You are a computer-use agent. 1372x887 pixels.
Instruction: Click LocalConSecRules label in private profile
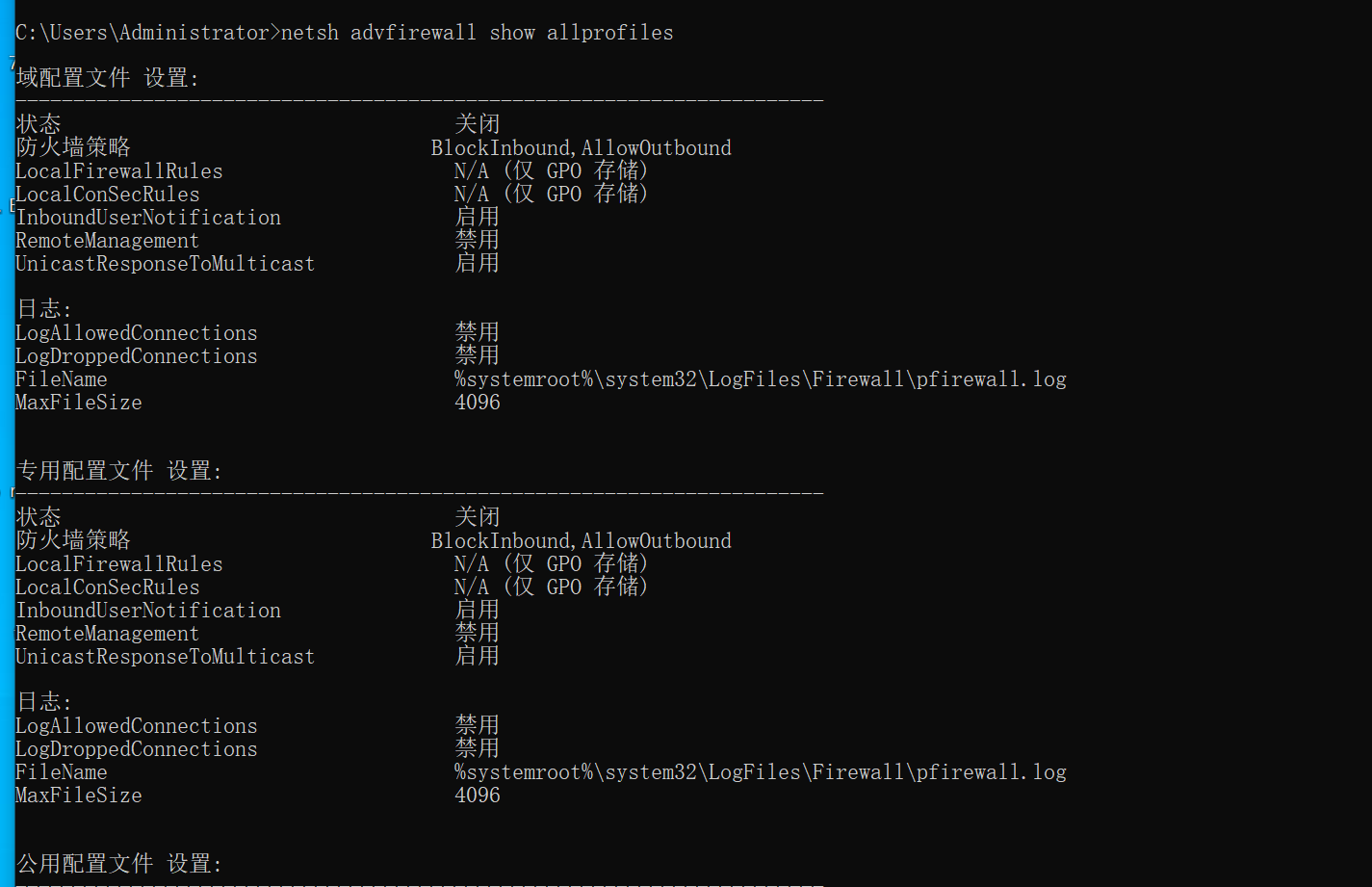pos(108,587)
